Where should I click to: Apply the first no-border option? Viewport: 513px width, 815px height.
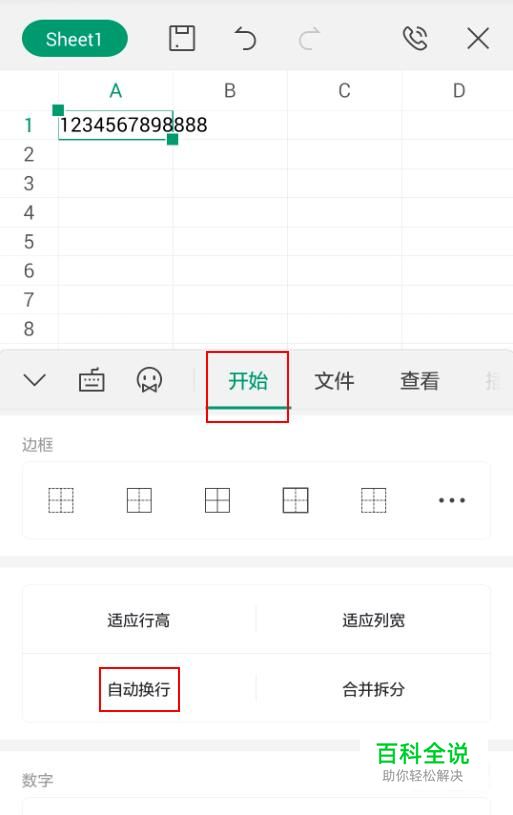click(61, 501)
